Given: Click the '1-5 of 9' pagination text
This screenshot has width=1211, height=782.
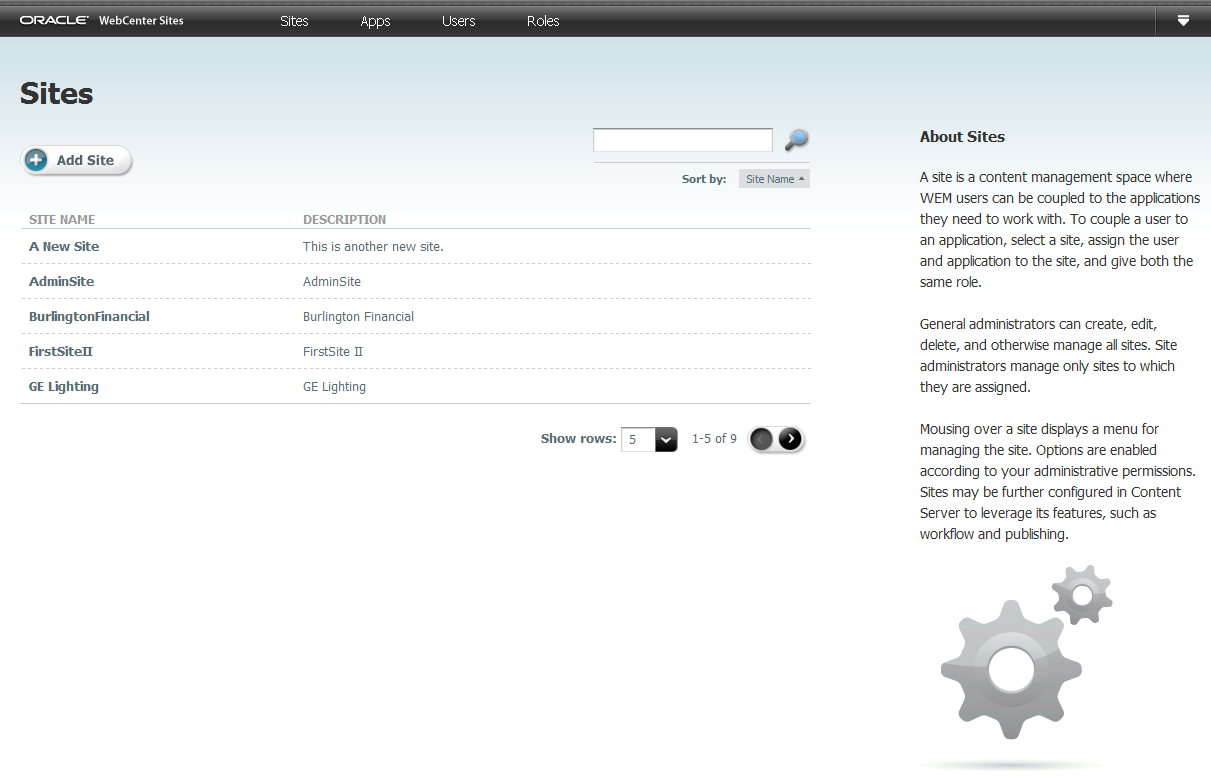Looking at the screenshot, I should tap(714, 439).
